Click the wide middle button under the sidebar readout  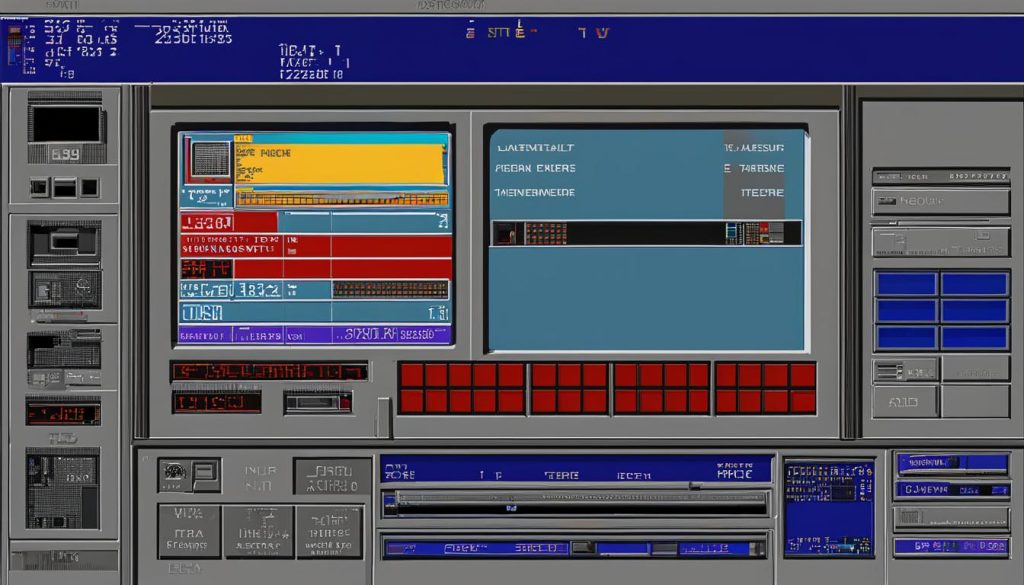65,188
